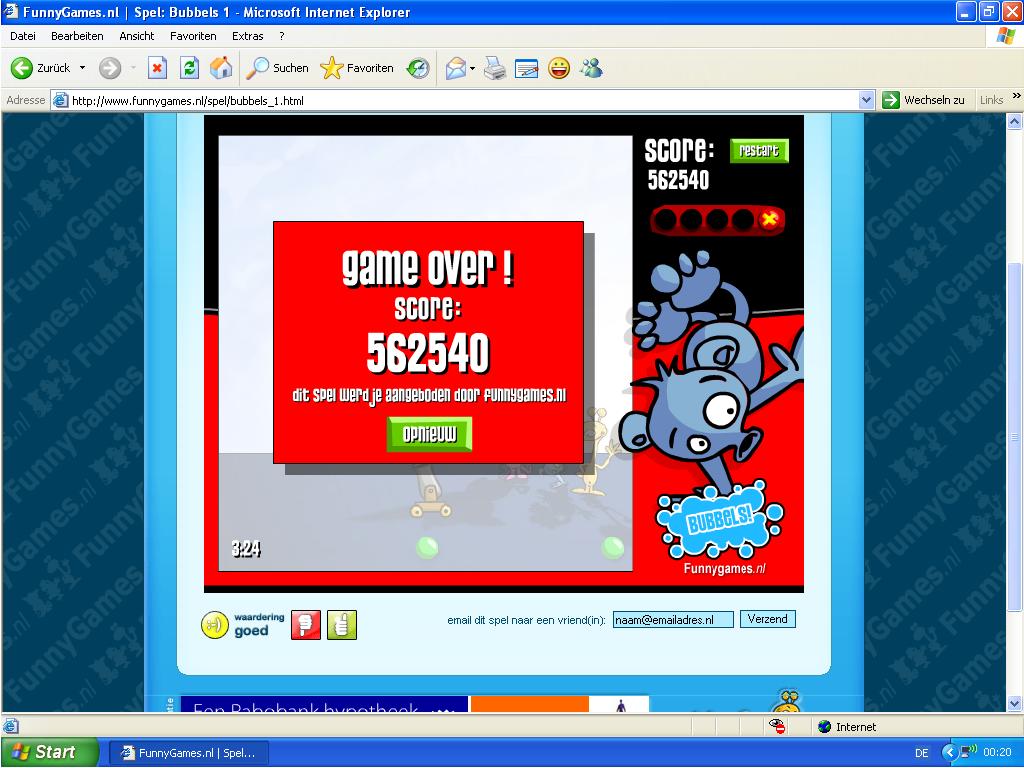The height and width of the screenshot is (768, 1024).
Task: Click the page scrollbar down arrow
Action: click(1014, 703)
